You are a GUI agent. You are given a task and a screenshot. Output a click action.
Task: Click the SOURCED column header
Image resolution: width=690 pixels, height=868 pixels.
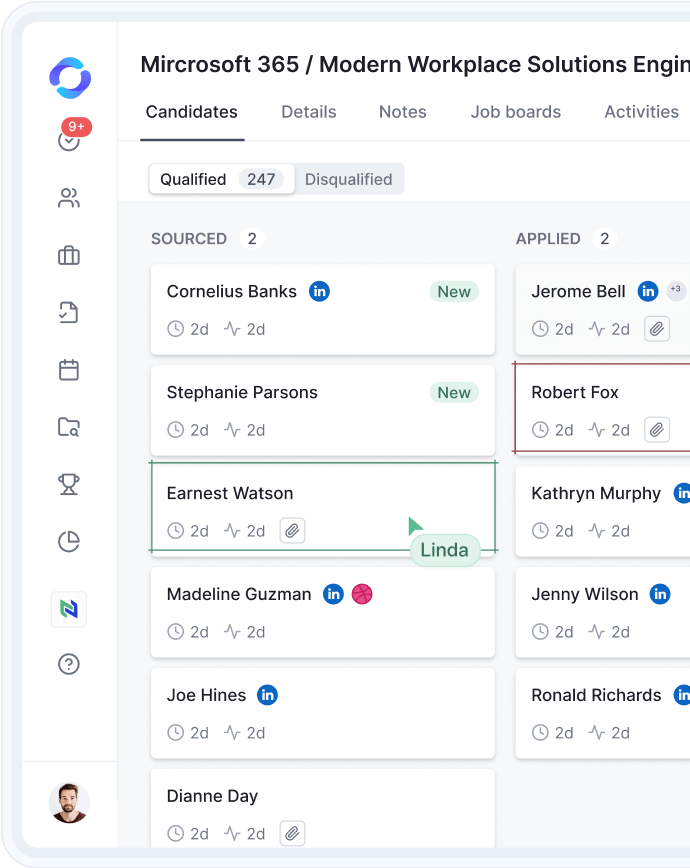pyautogui.click(x=189, y=239)
